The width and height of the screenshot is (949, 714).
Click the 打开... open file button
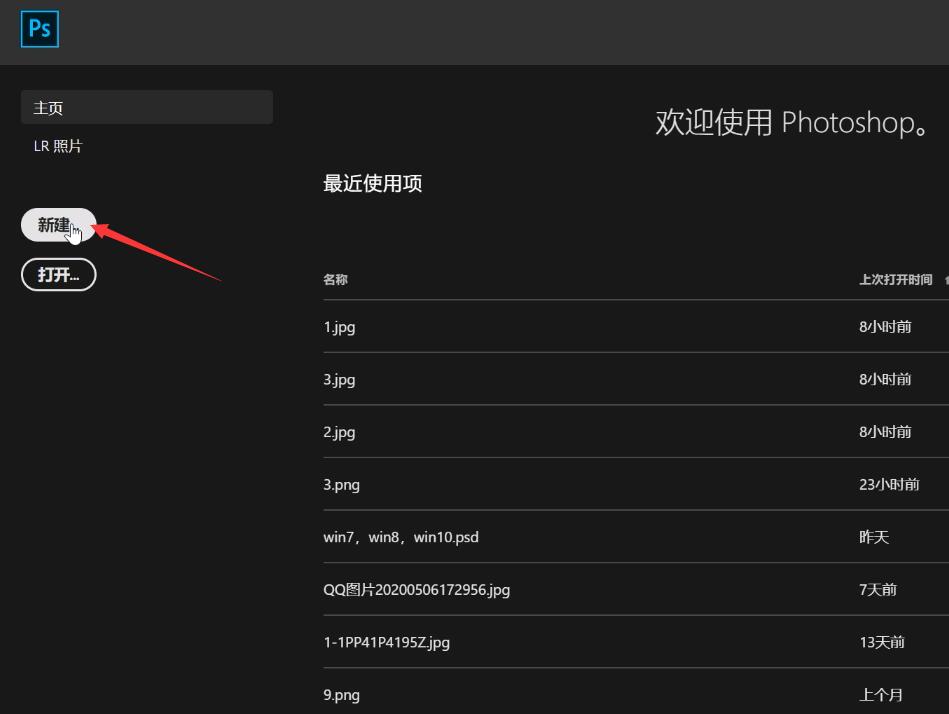(59, 275)
